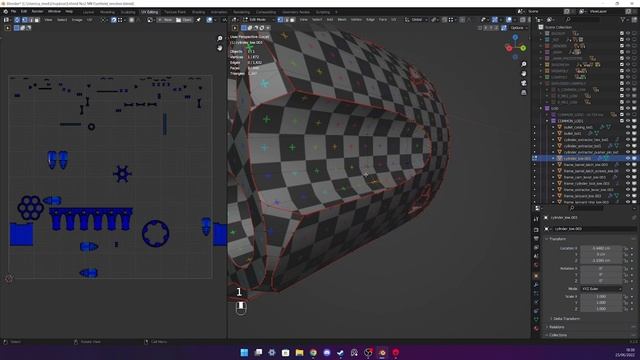Image resolution: width=640 pixels, height=360 pixels.
Task: Open the Help menu
Action: (x=69, y=11)
